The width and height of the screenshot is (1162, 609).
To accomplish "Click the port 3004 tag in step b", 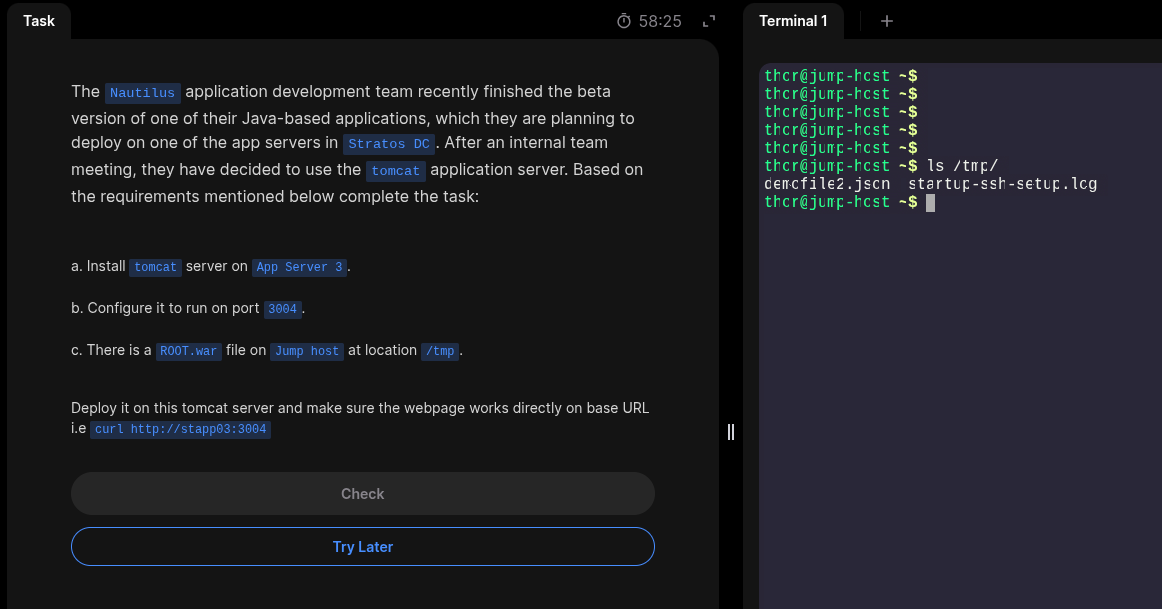I will pos(282,309).
